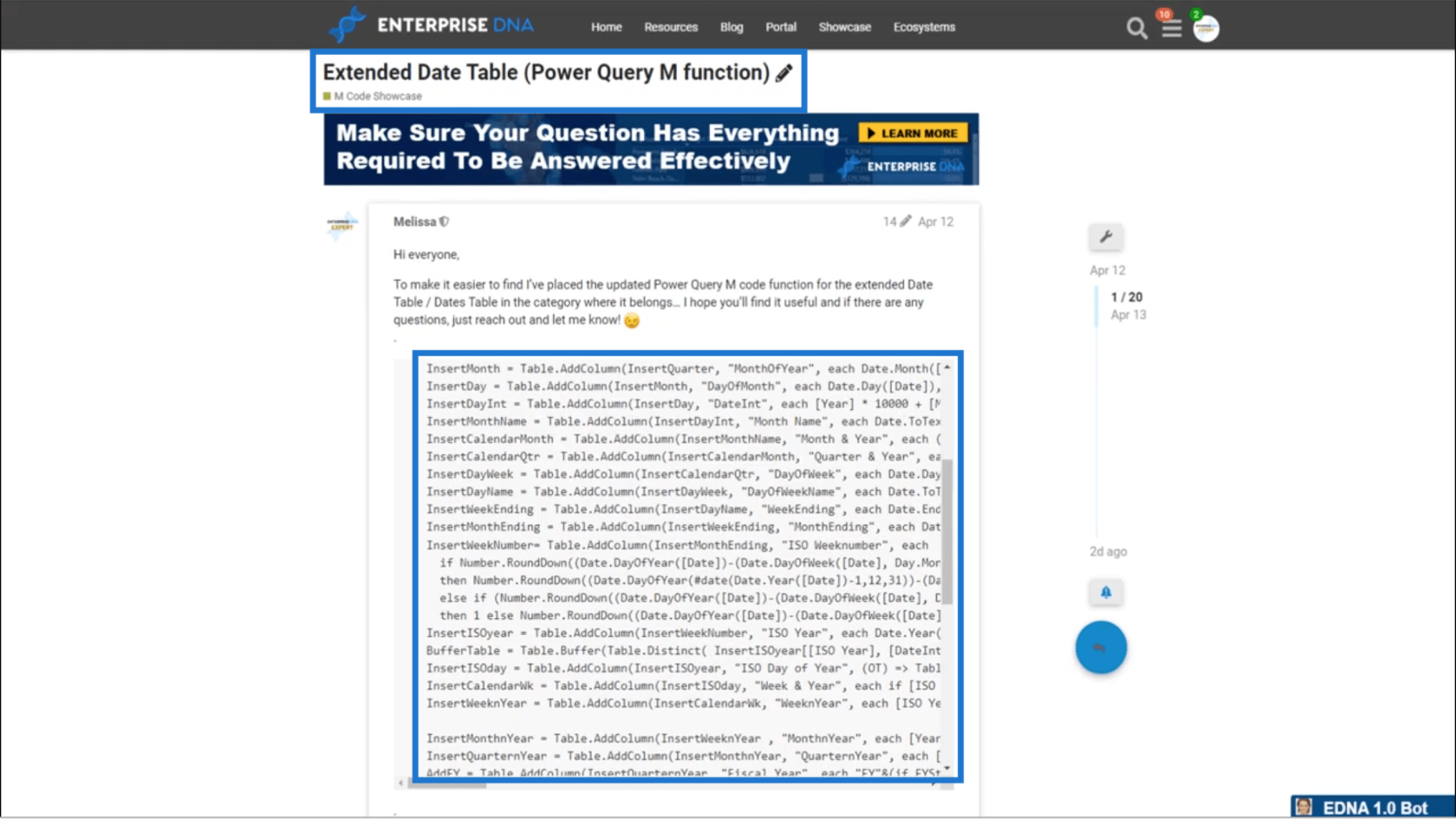Go to the Blog menu item
This screenshot has width=1456, height=819.
pyautogui.click(x=731, y=27)
